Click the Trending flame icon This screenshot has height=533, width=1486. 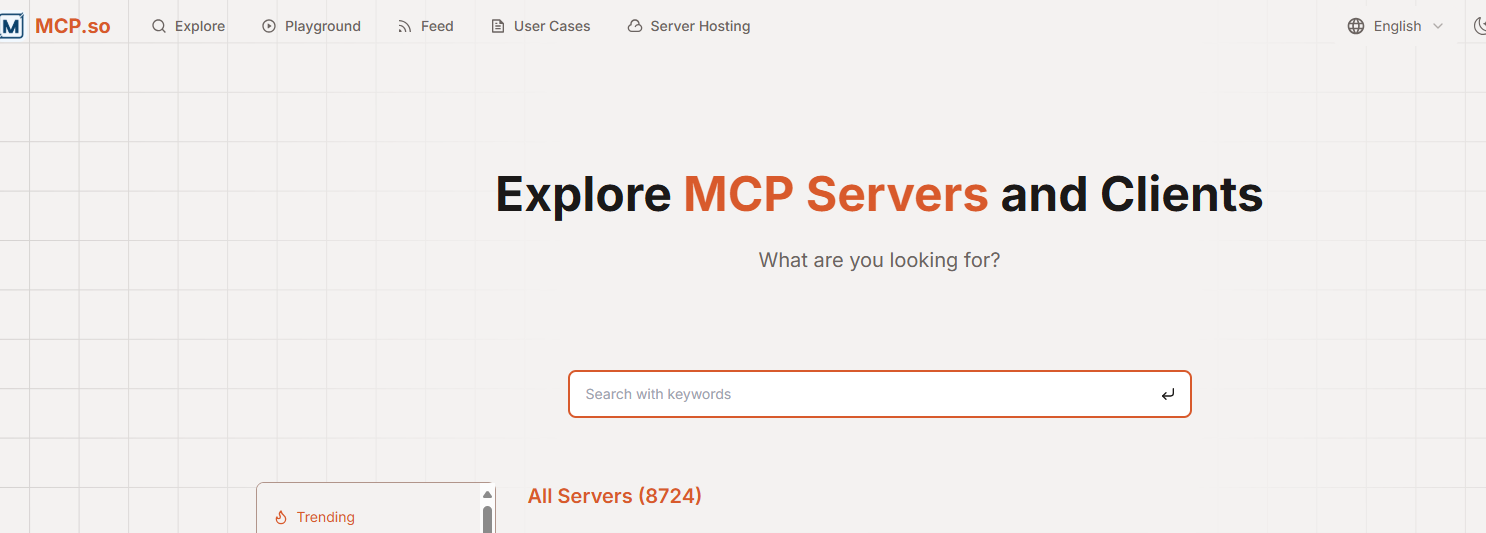click(x=281, y=517)
